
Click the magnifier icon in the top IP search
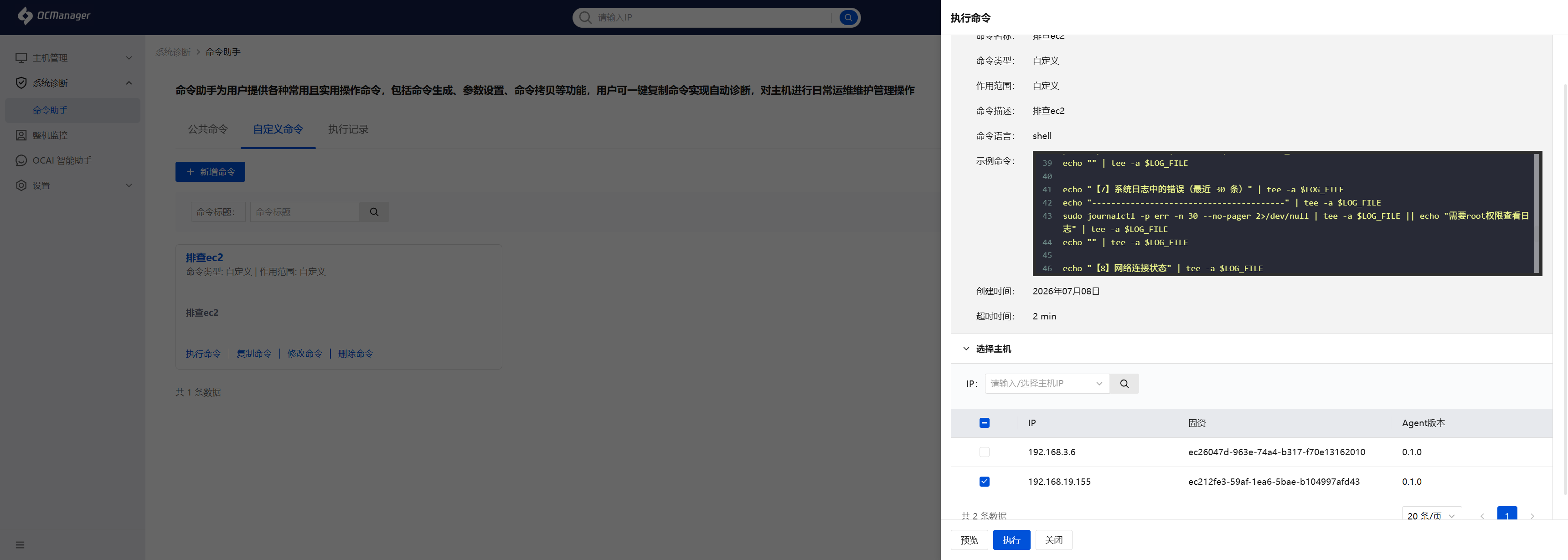[x=585, y=18]
